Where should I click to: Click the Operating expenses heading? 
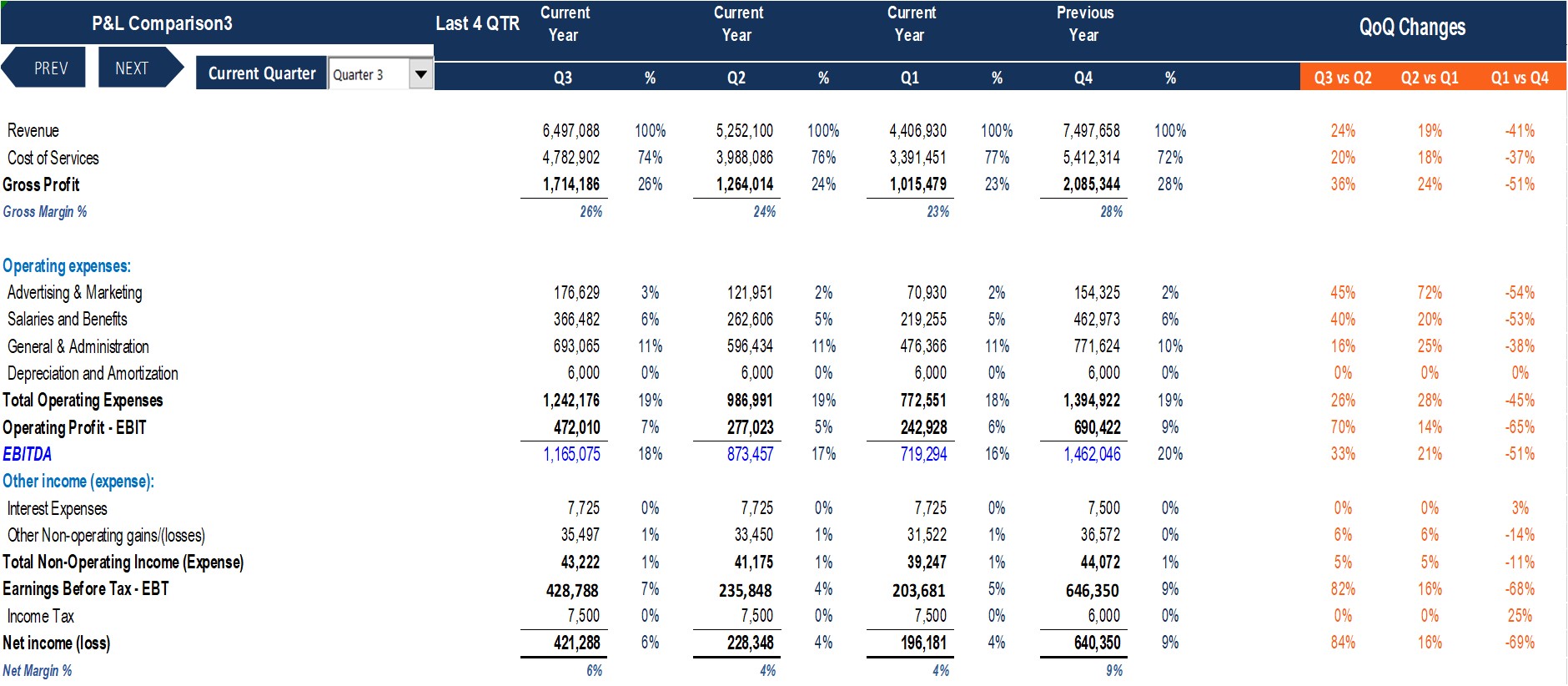tap(67, 265)
